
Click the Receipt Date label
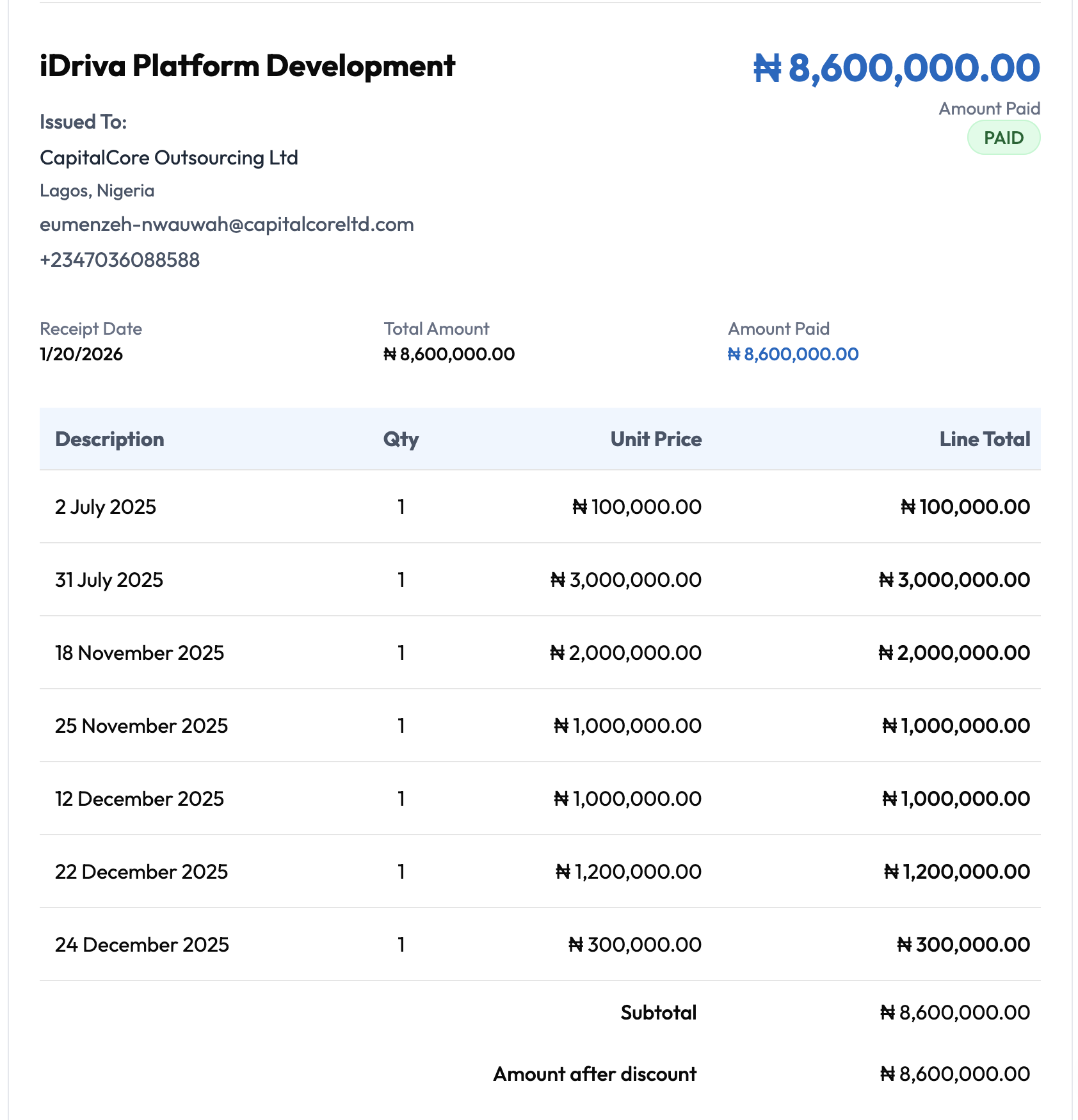coord(91,329)
